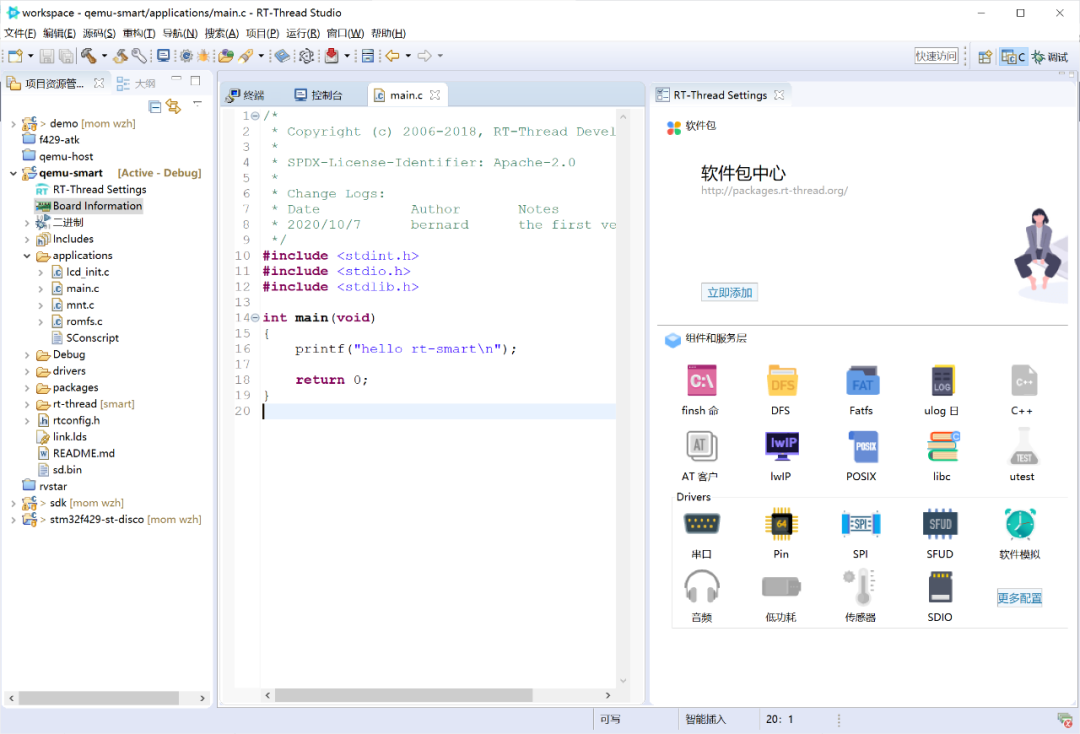
Task: Close the RT-Thread Settings tab
Action: point(779,95)
